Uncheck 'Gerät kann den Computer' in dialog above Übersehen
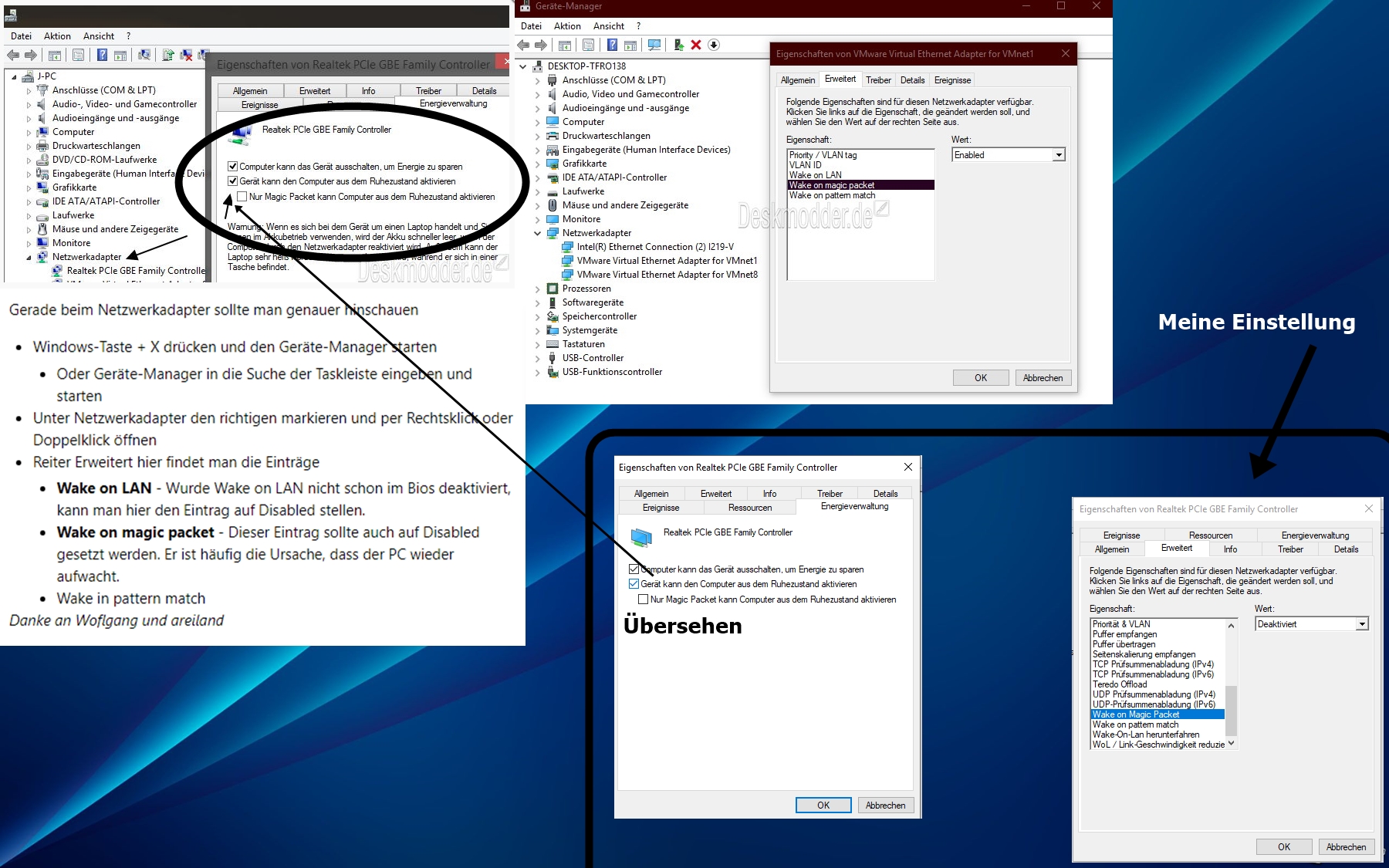Viewport: 1389px width, 868px height. pyautogui.click(x=634, y=584)
